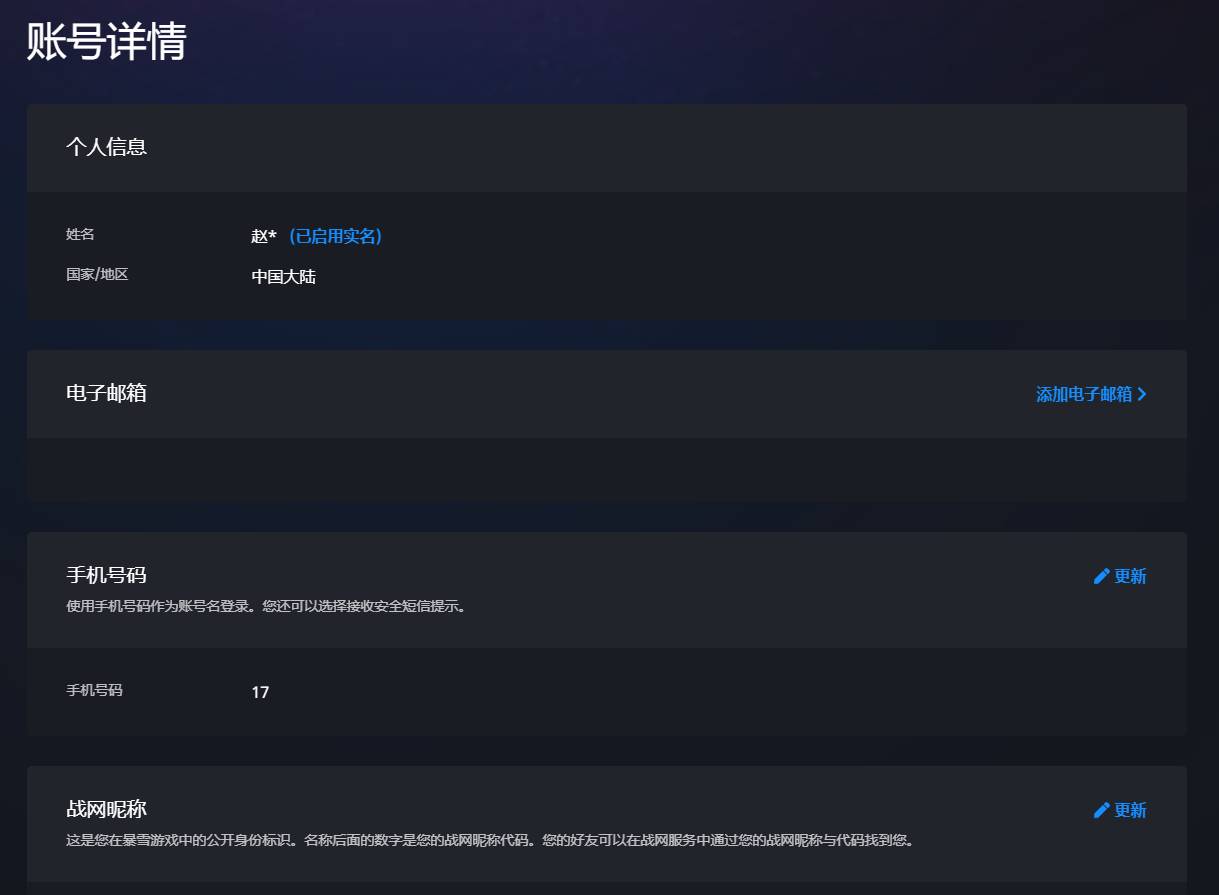Click the 战网昵称 description starting 这是您在暴雪游戏中
The height and width of the screenshot is (895, 1219).
point(490,840)
